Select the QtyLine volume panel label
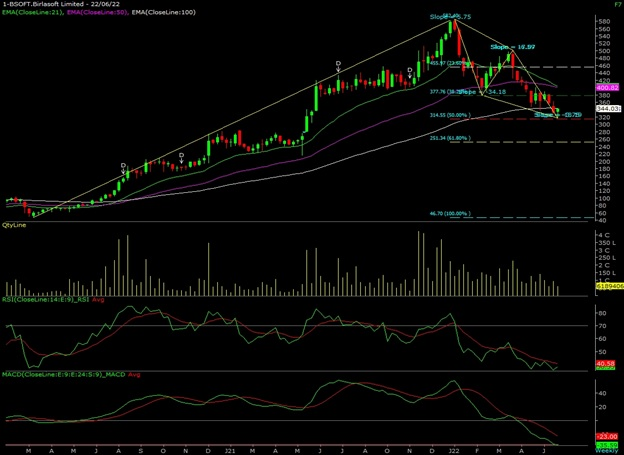The image size is (624, 455). pos(16,228)
